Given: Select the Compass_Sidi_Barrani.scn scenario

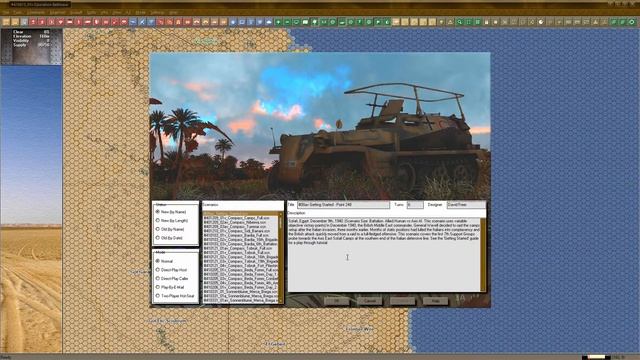Looking at the screenshot, I should (x=240, y=231).
